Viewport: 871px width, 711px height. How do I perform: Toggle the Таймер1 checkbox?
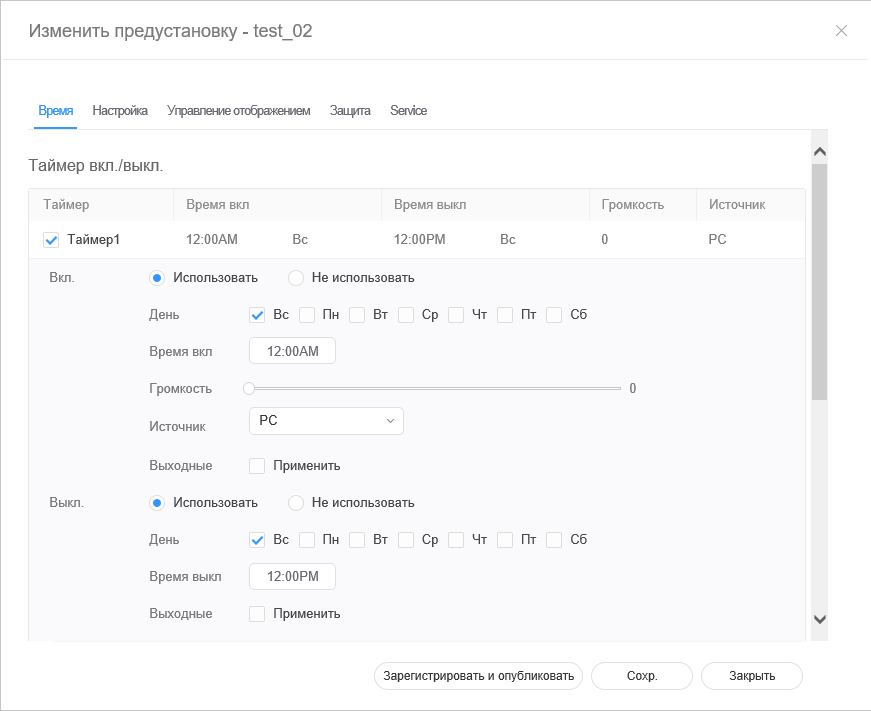coord(52,240)
